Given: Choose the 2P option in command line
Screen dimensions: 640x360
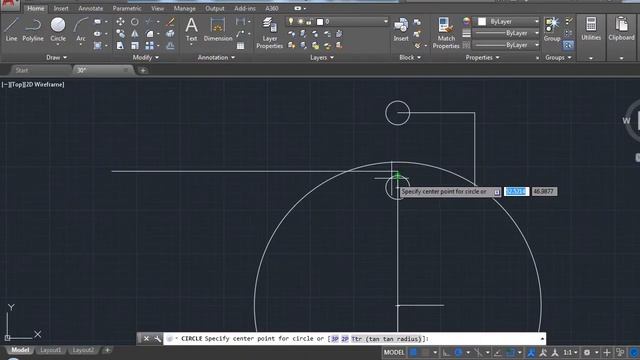Looking at the screenshot, I should [345, 339].
